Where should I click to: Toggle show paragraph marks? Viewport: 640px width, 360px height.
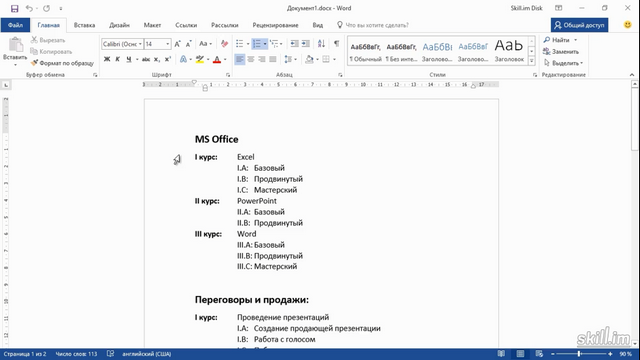tap(336, 44)
